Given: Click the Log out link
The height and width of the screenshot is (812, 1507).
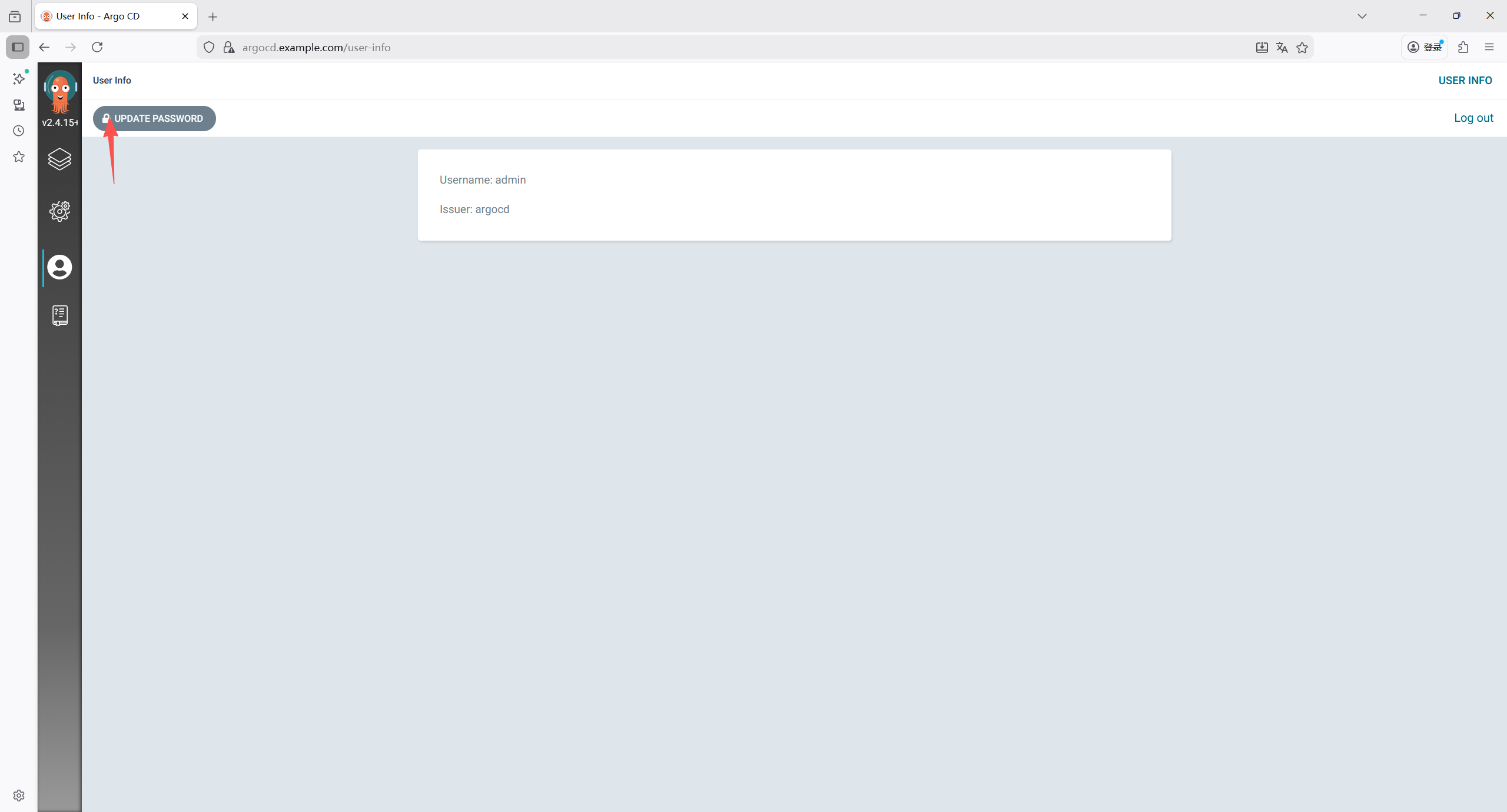Looking at the screenshot, I should (1473, 118).
